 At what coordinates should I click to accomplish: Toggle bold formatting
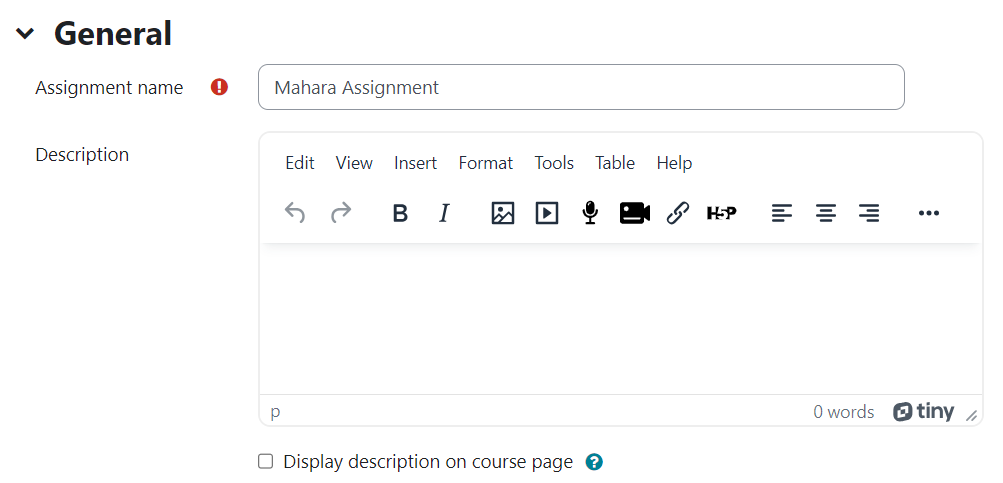tap(400, 213)
